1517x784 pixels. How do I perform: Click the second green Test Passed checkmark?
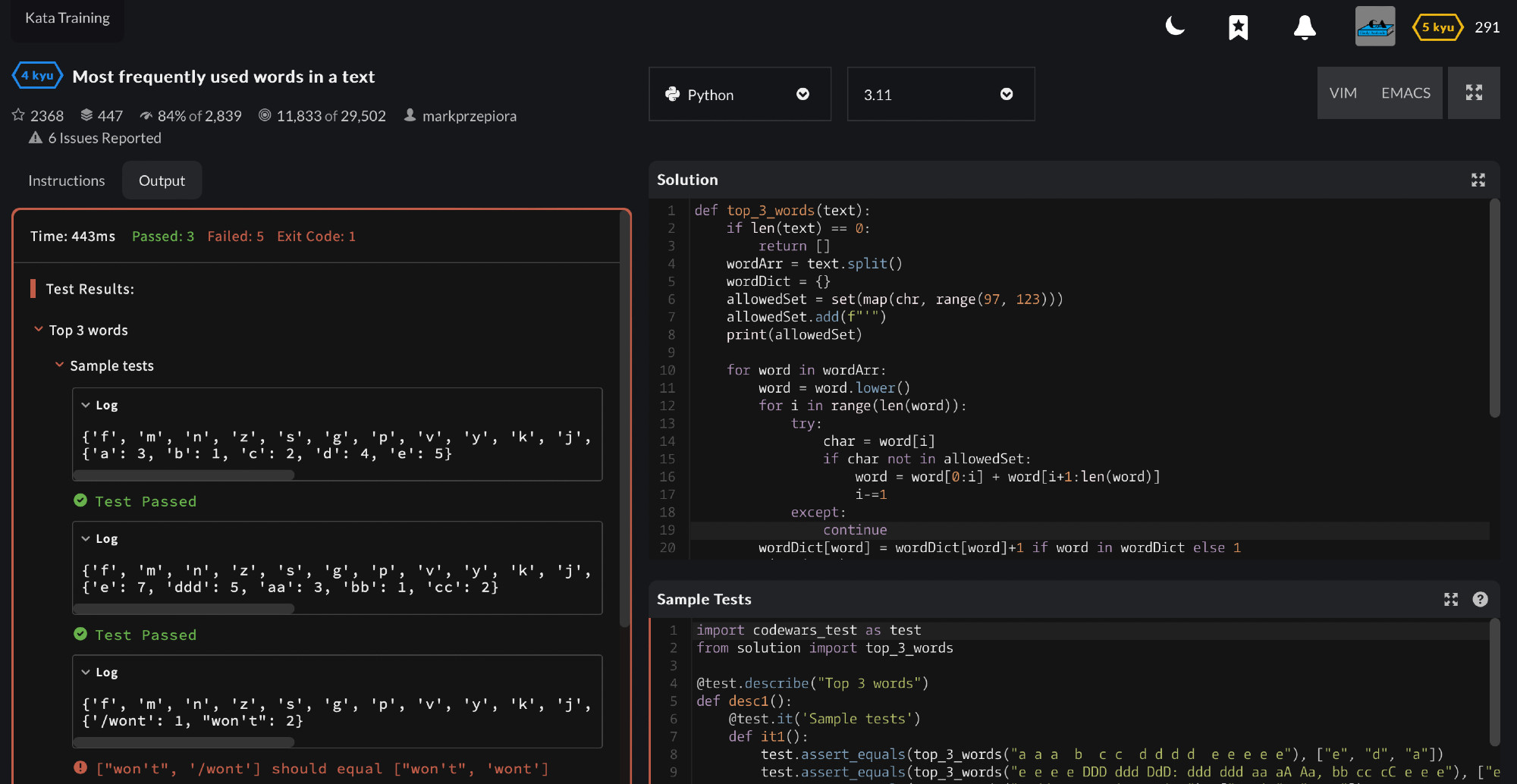pos(80,634)
